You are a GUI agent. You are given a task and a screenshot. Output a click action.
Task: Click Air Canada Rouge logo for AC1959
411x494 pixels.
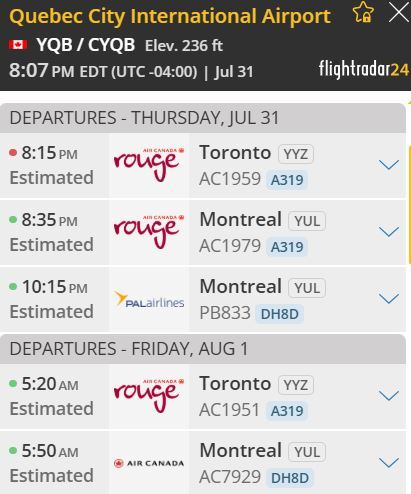click(149, 165)
